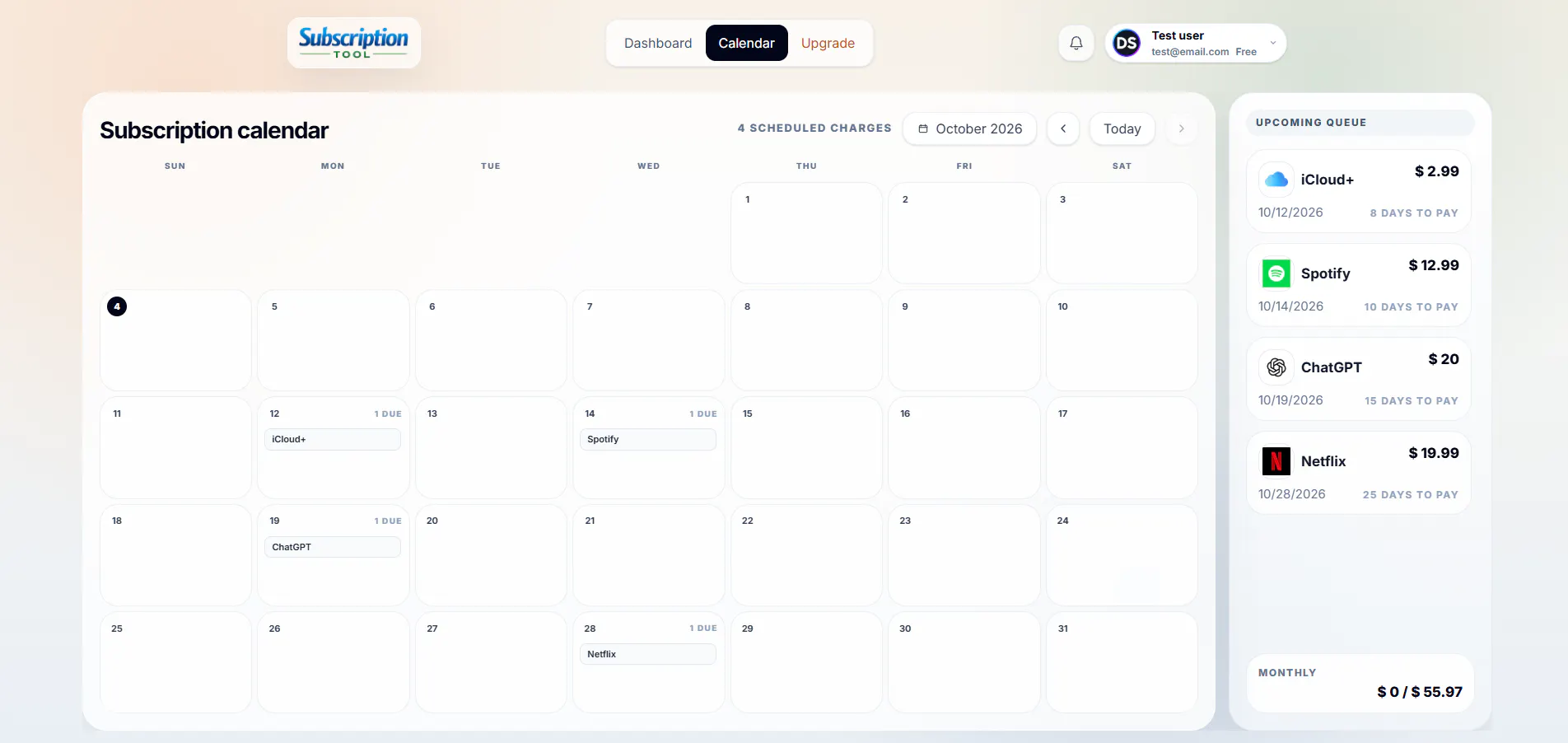1568x743 pixels.
Task: Select the Calendar tab
Action: [x=746, y=43]
